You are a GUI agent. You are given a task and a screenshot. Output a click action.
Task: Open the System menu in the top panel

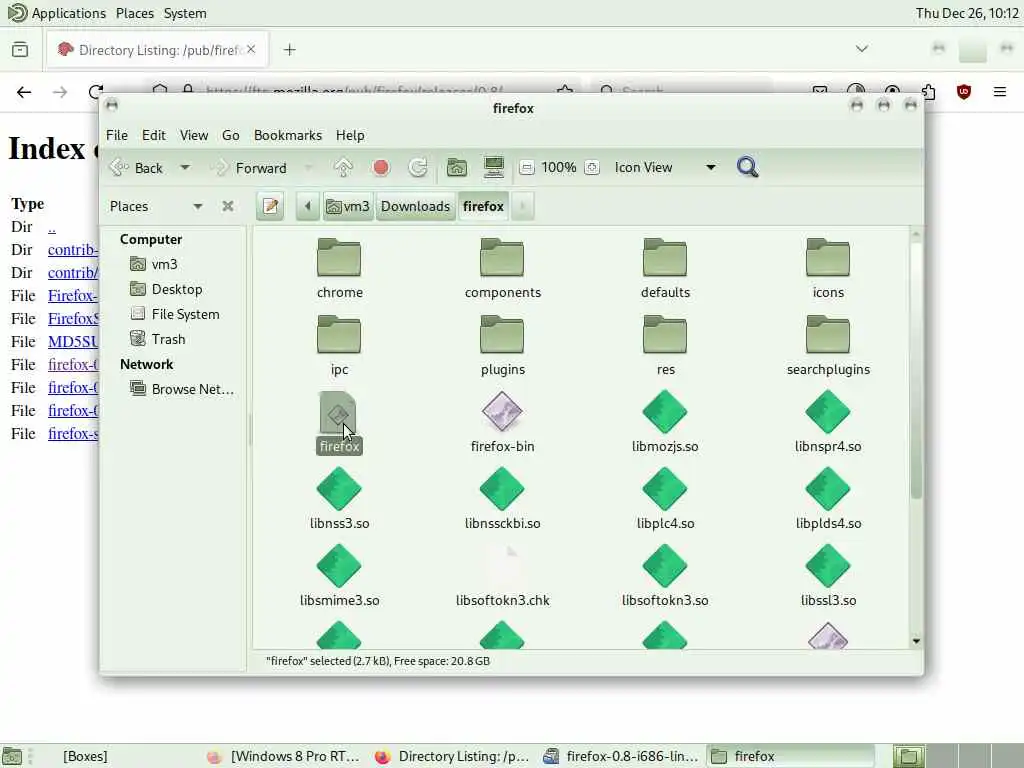tap(185, 13)
